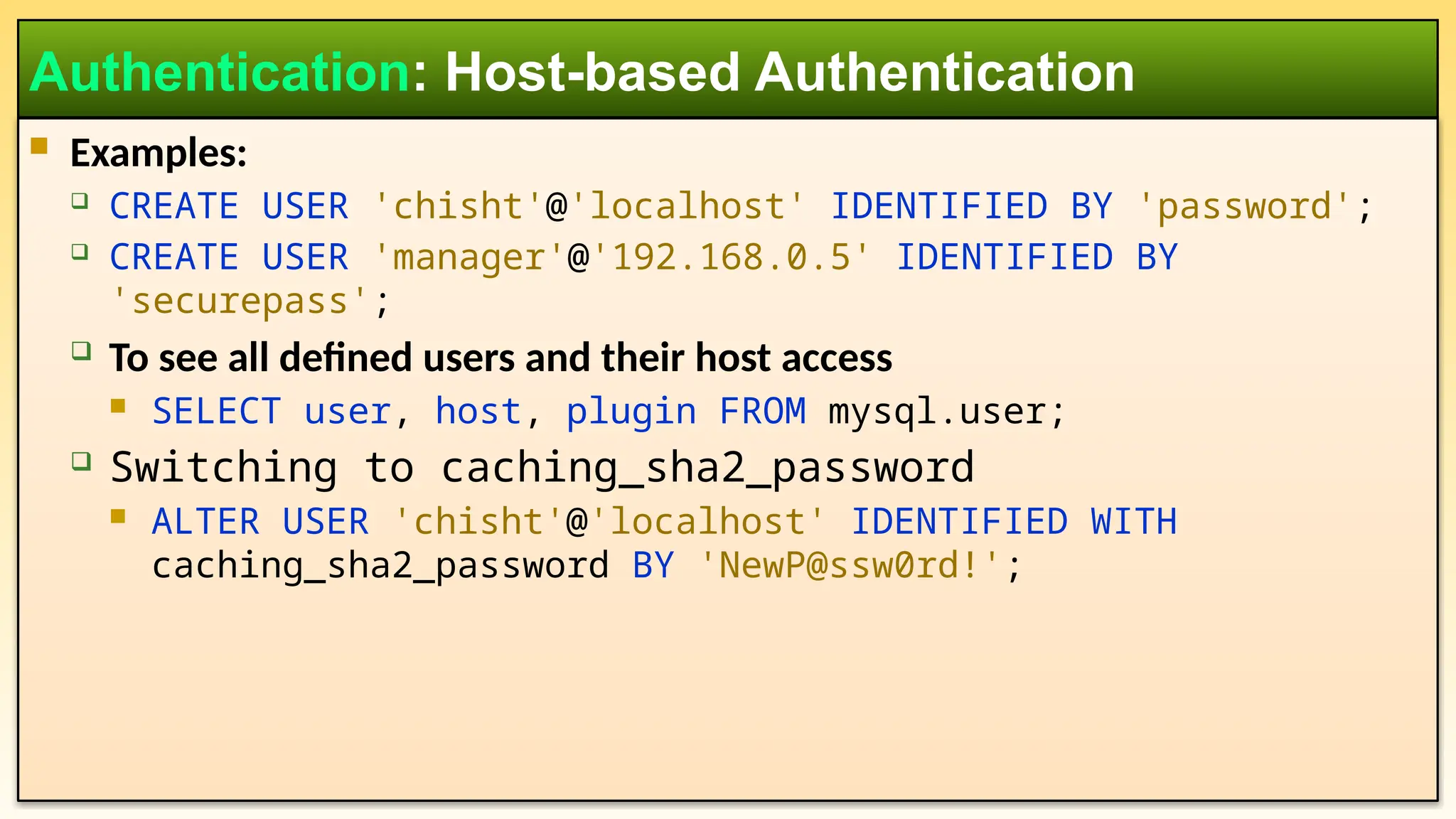
Task: Click the 'IDENTIFIED WITH' keywords
Action: tap(1014, 522)
